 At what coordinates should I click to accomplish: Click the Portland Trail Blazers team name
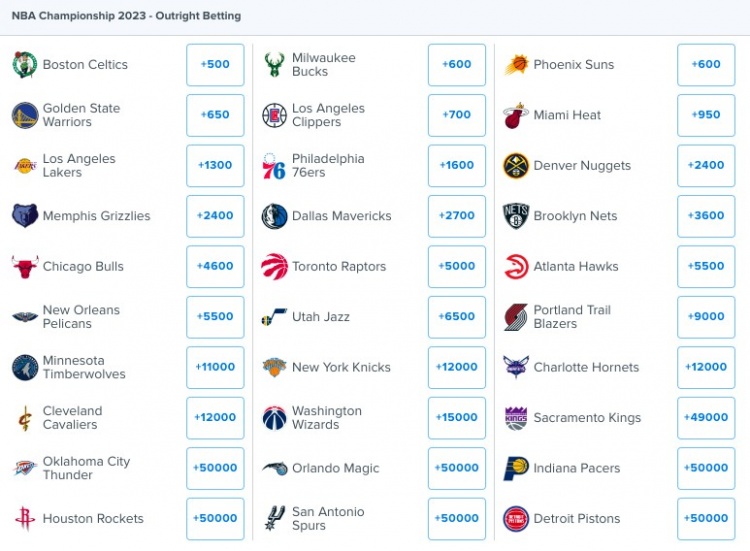click(x=572, y=317)
